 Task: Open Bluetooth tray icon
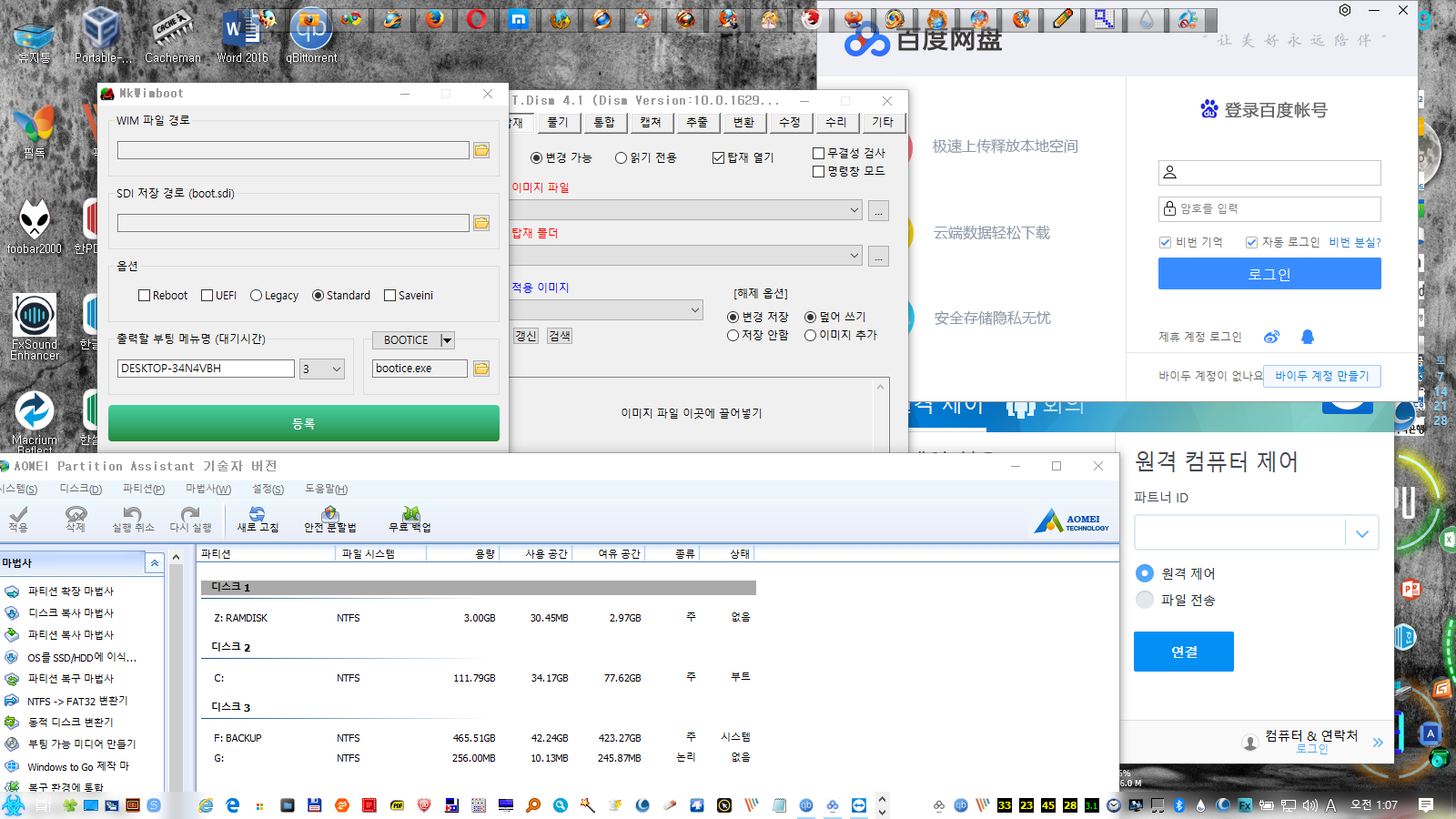click(1178, 805)
